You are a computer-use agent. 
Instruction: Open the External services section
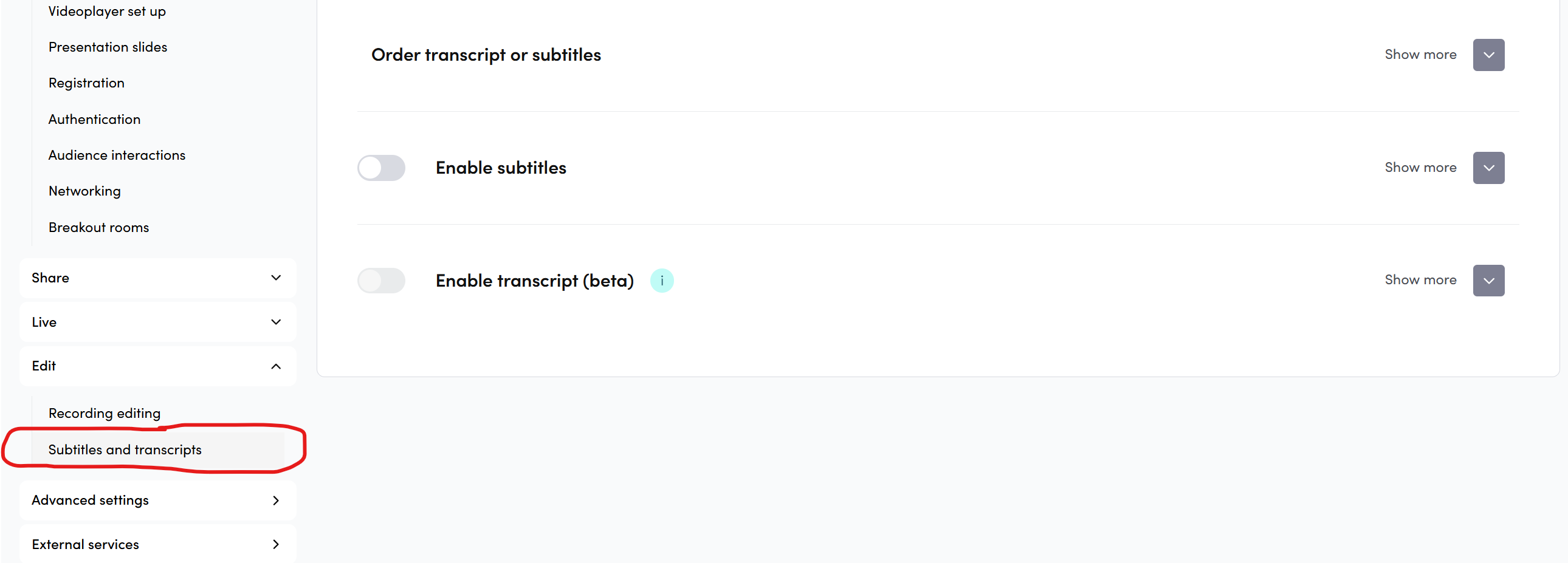tap(157, 544)
